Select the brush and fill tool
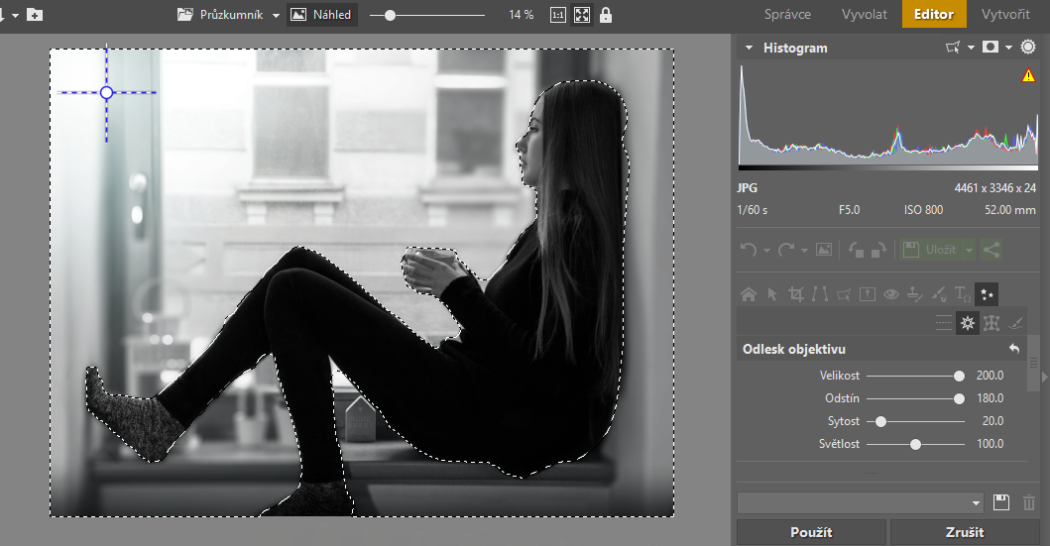Image resolution: width=1050 pixels, height=546 pixels. click(939, 294)
